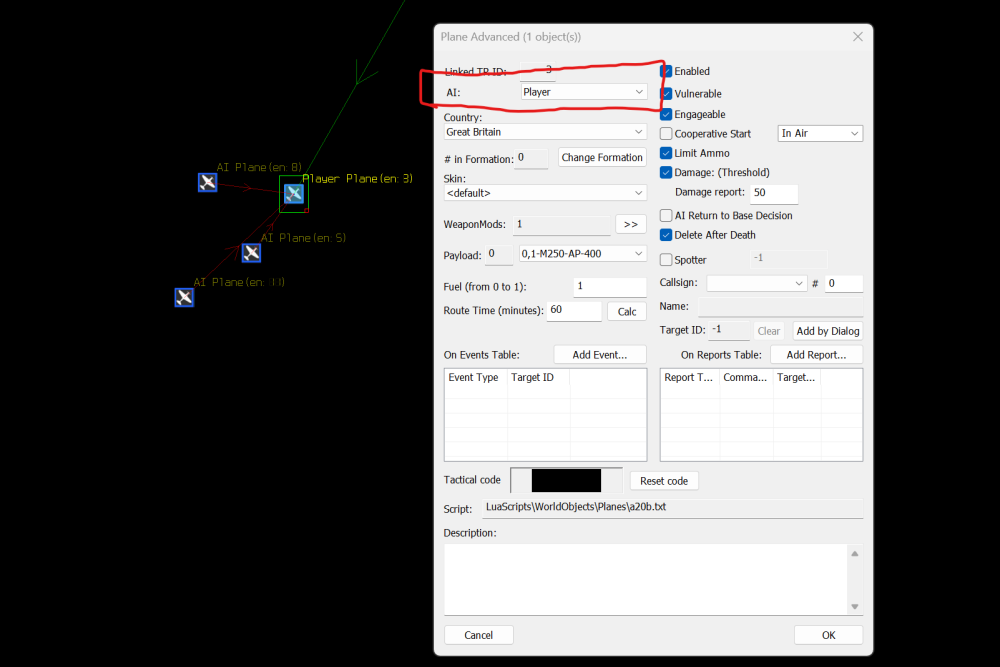Image resolution: width=1000 pixels, height=667 pixels.
Task: Open WeaponMods selector with >> button
Action: [631, 225]
